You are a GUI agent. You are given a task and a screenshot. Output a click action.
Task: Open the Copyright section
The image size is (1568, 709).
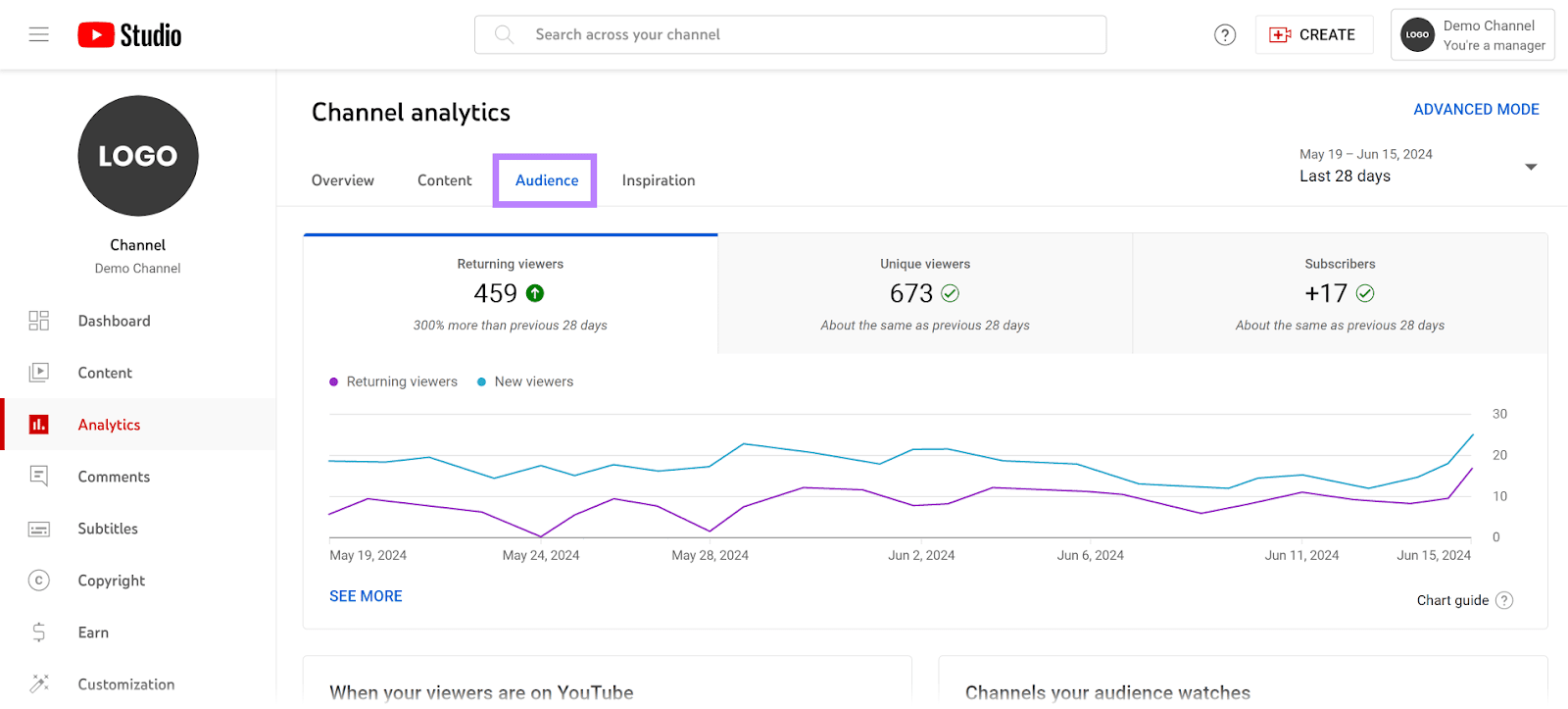coord(111,581)
